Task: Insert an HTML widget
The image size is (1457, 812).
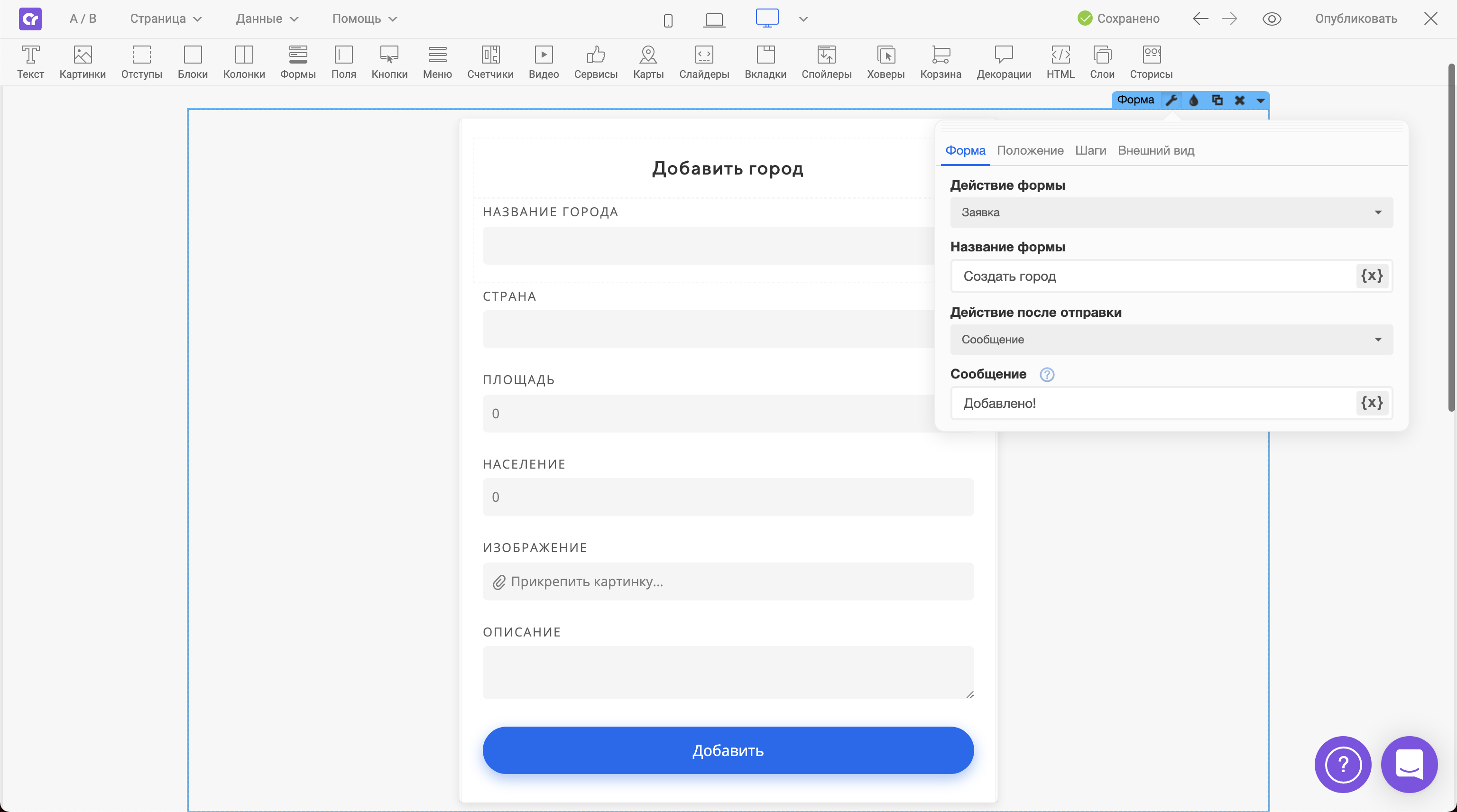Action: (x=1060, y=62)
